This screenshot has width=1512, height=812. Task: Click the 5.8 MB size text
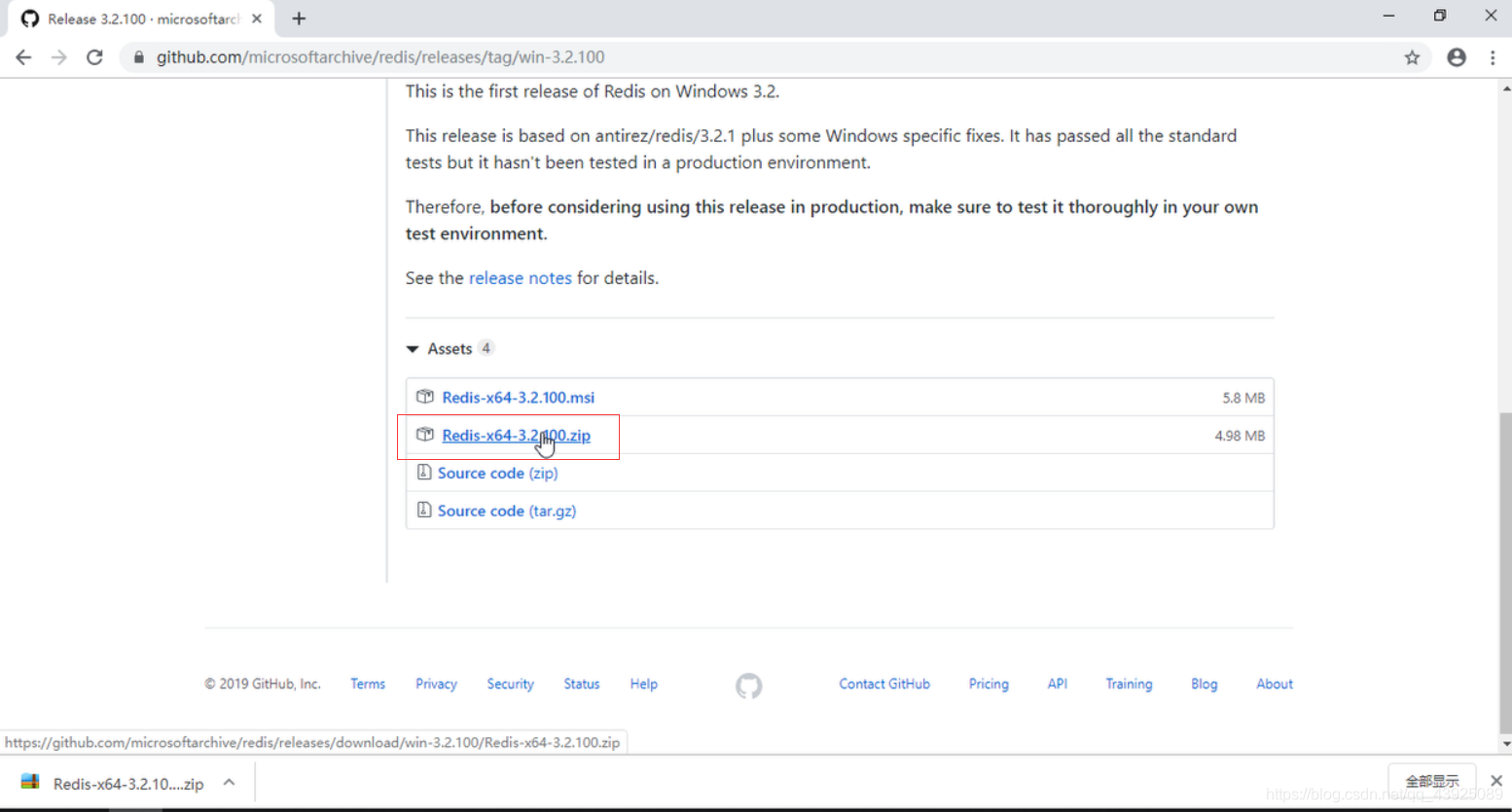(x=1243, y=398)
